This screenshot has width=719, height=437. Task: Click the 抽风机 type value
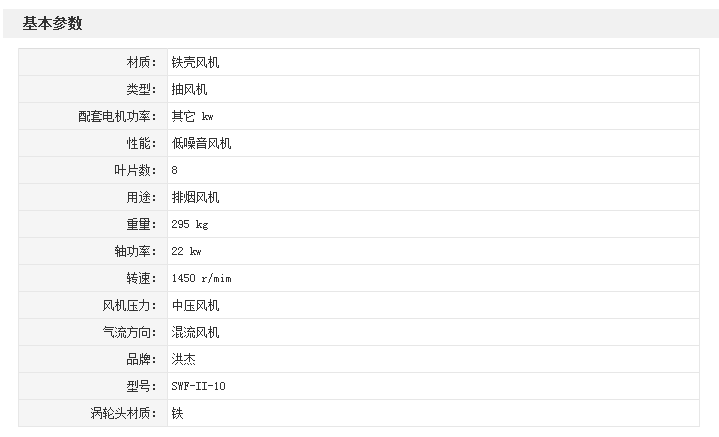coord(189,89)
